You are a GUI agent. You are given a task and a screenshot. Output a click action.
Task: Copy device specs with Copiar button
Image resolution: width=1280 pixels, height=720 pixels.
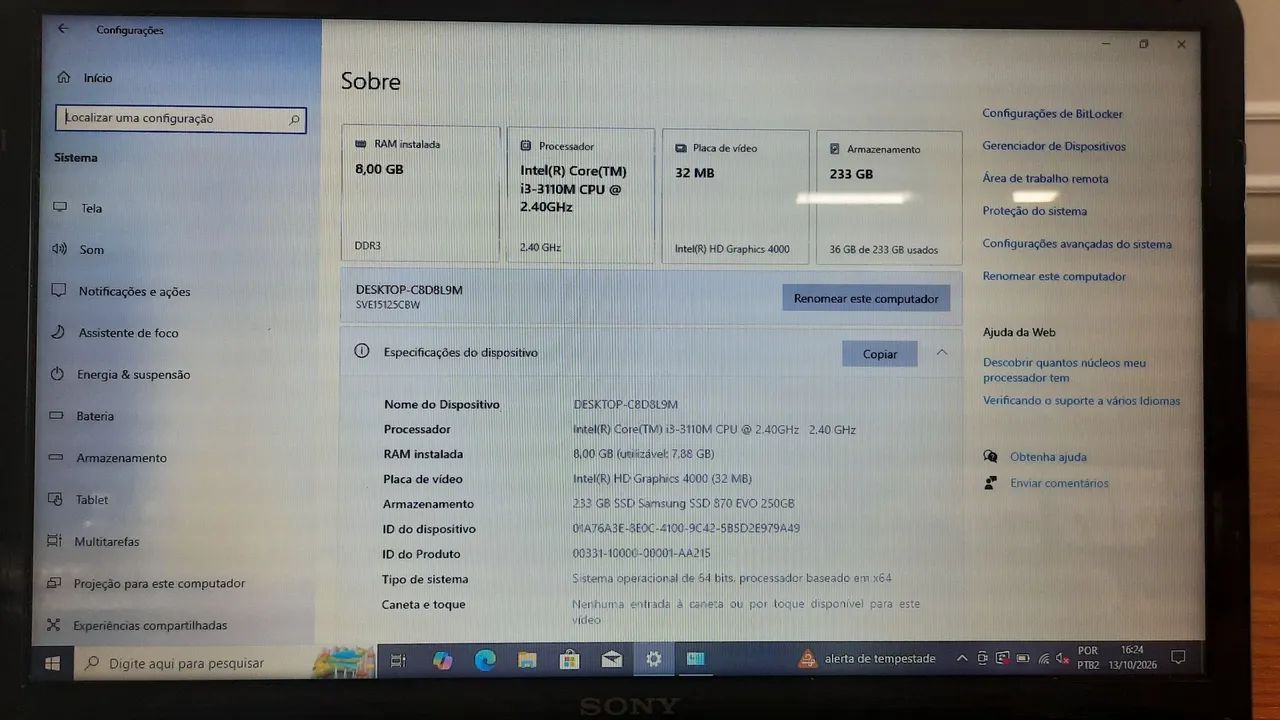tap(880, 354)
